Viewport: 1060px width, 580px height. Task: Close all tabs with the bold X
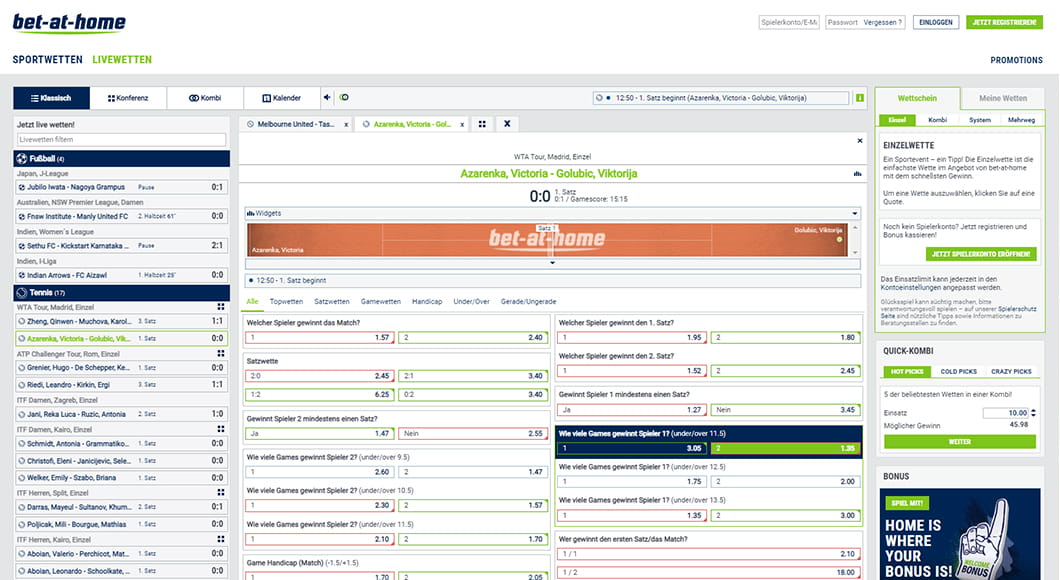(507, 124)
